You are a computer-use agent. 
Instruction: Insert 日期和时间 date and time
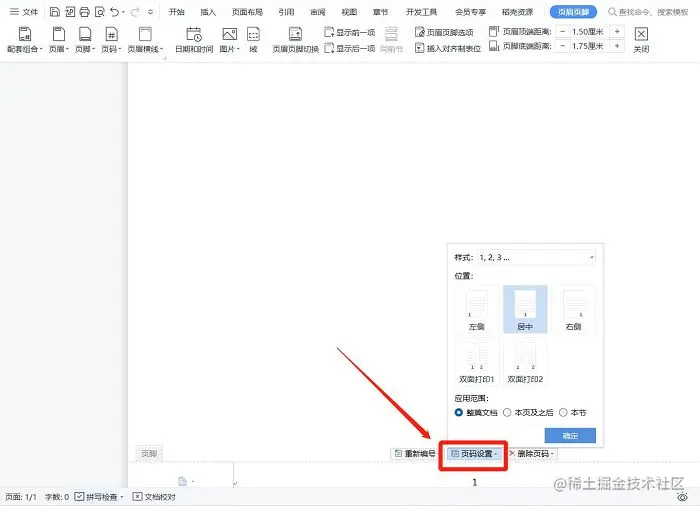click(194, 40)
